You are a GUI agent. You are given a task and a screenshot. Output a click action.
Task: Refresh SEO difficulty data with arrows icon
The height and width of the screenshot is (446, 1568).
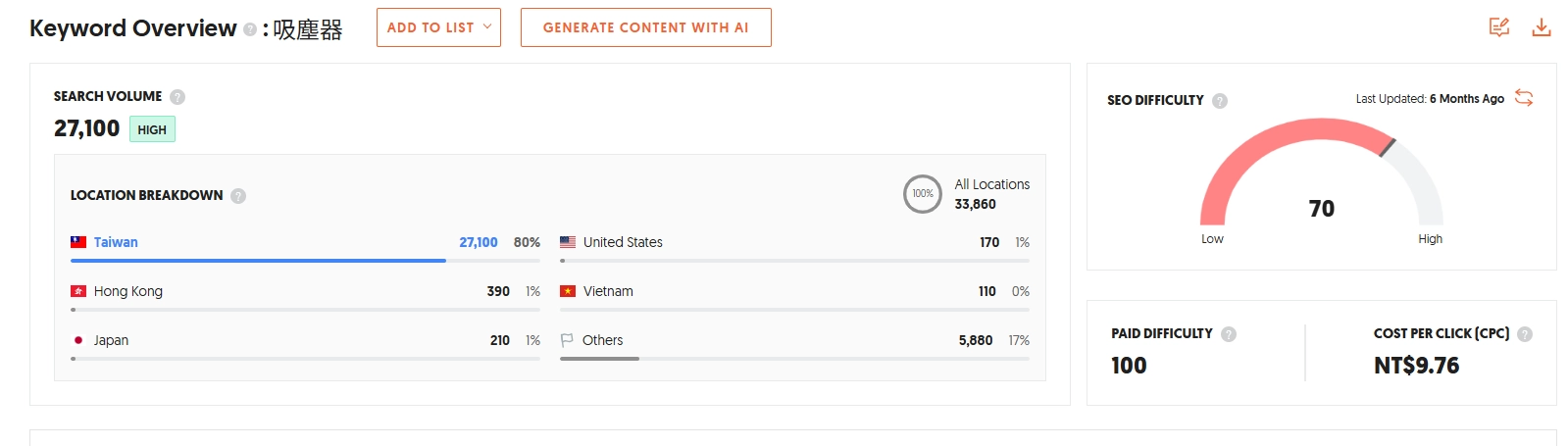click(x=1524, y=98)
